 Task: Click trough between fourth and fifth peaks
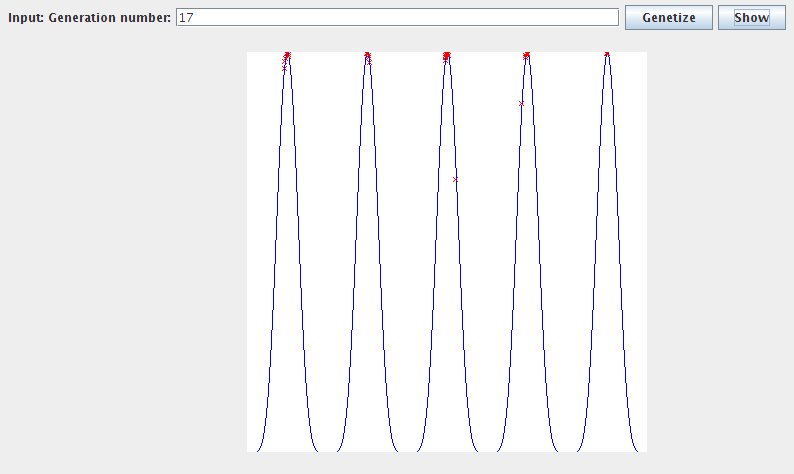(x=567, y=451)
